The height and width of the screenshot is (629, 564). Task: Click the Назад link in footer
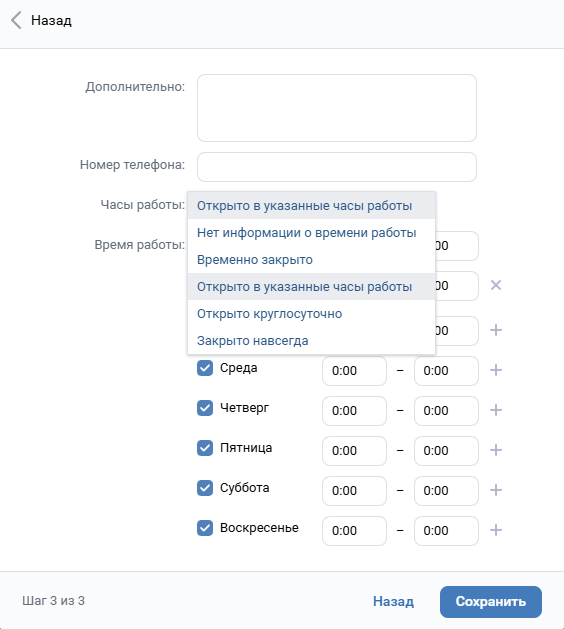[x=393, y=601]
